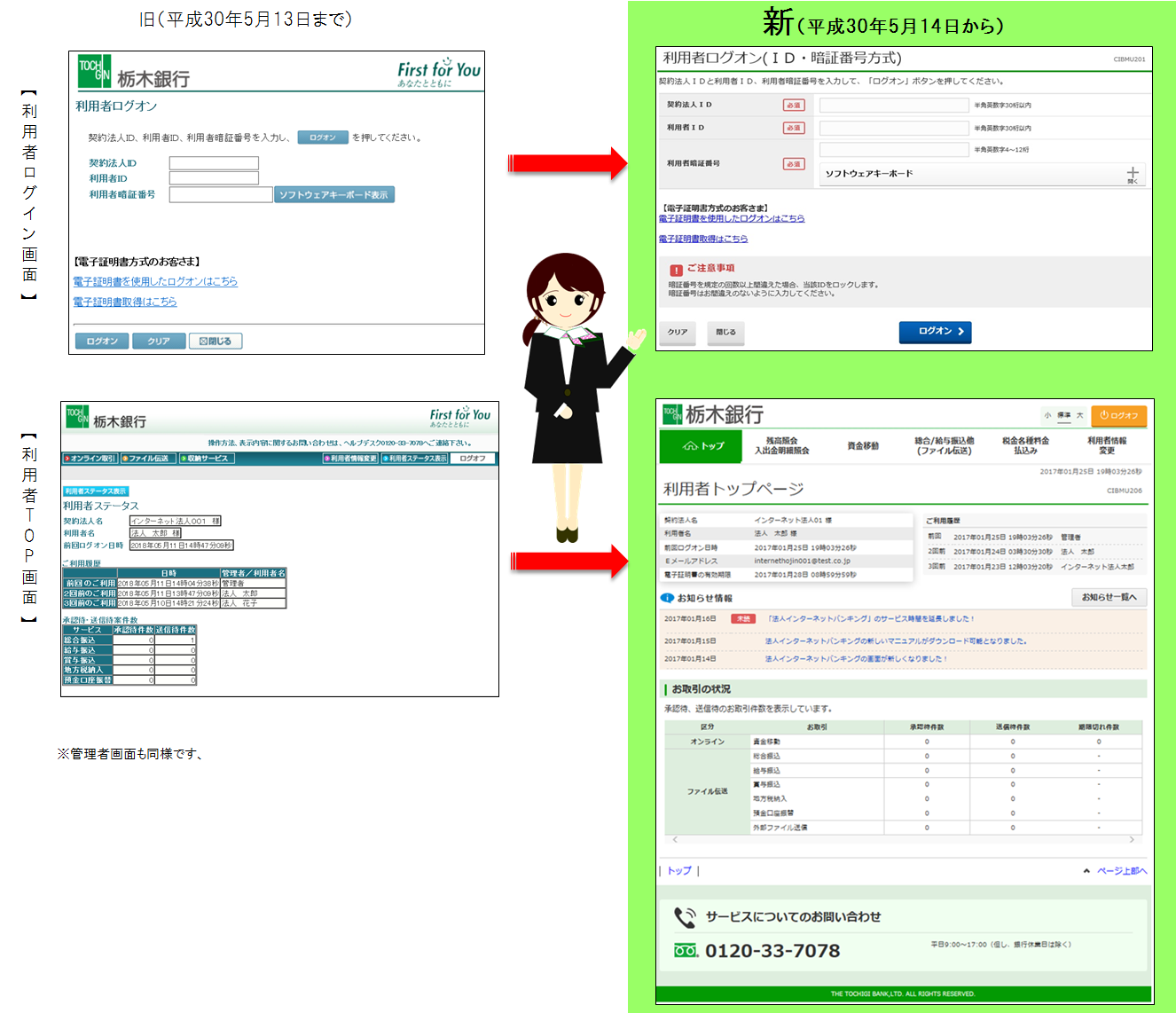This screenshot has width=1176, height=1013.
Task: Click the 閉じる button in the old login screen
Action: tap(216, 341)
